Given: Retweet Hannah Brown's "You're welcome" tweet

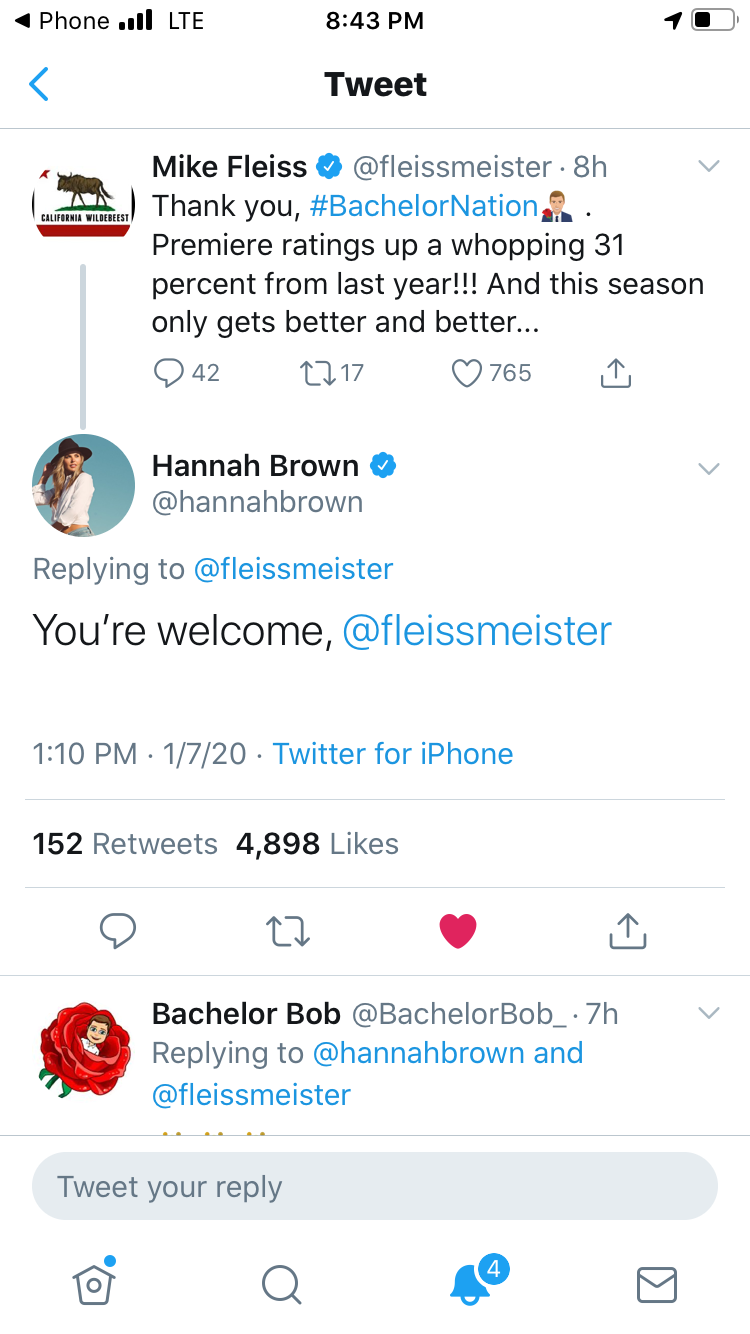Looking at the screenshot, I should [x=288, y=931].
